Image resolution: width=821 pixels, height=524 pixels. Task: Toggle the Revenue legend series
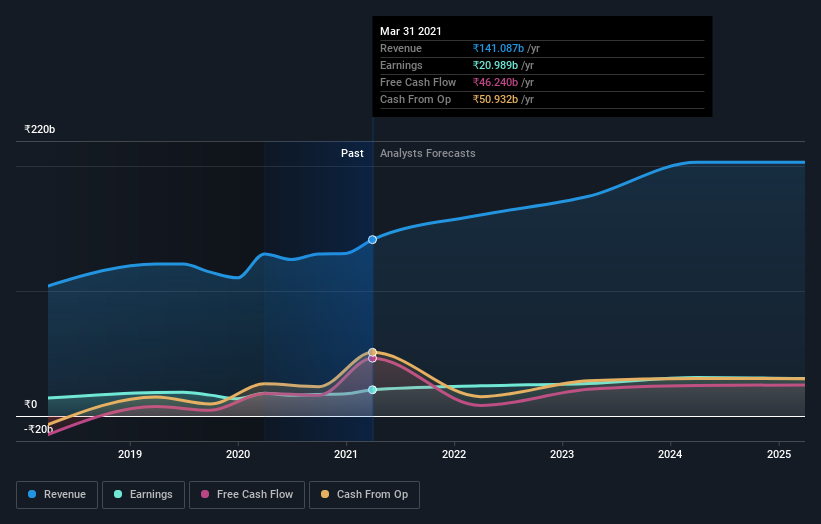tap(57, 495)
